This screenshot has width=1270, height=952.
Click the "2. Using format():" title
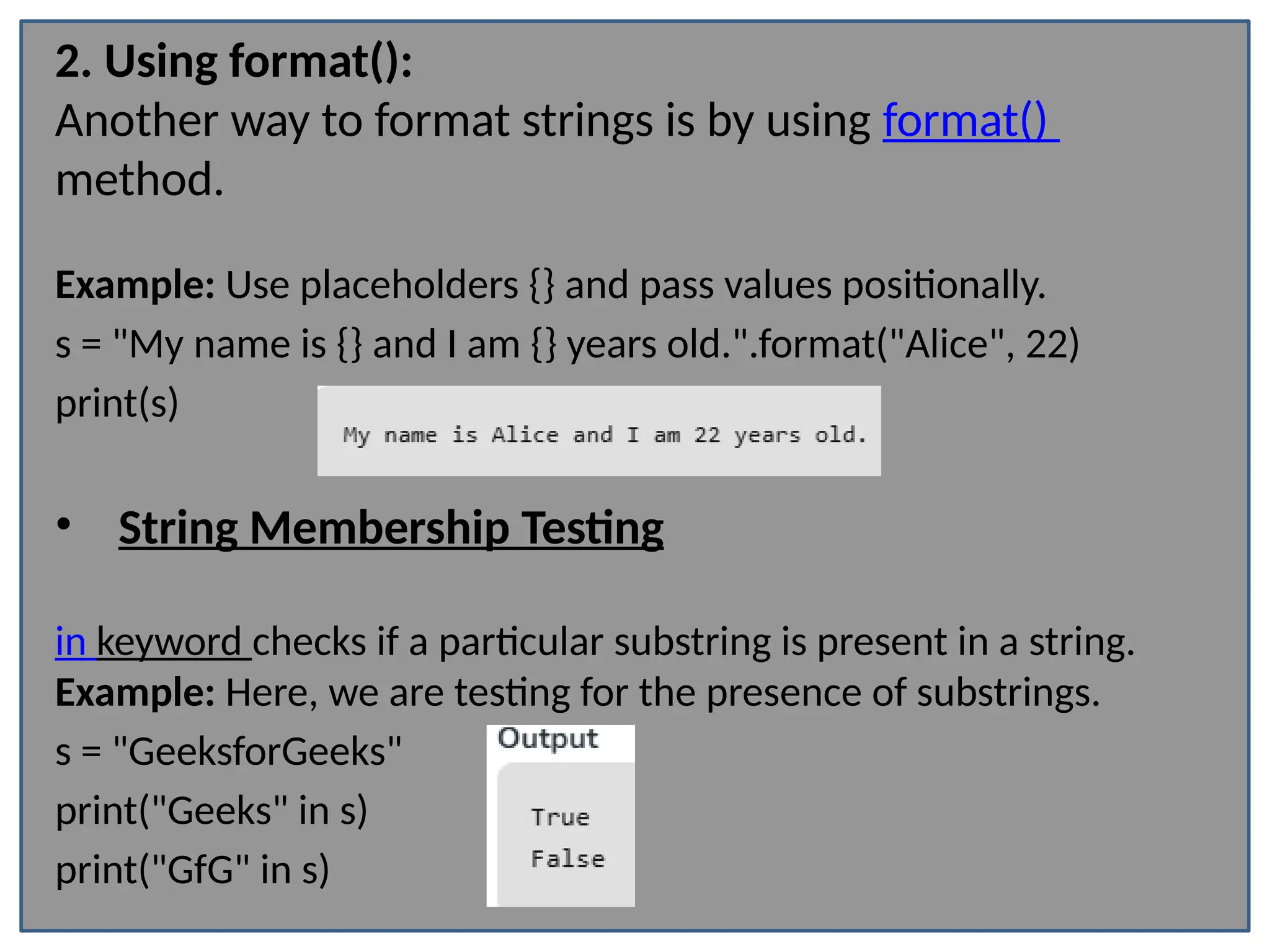[x=233, y=62]
